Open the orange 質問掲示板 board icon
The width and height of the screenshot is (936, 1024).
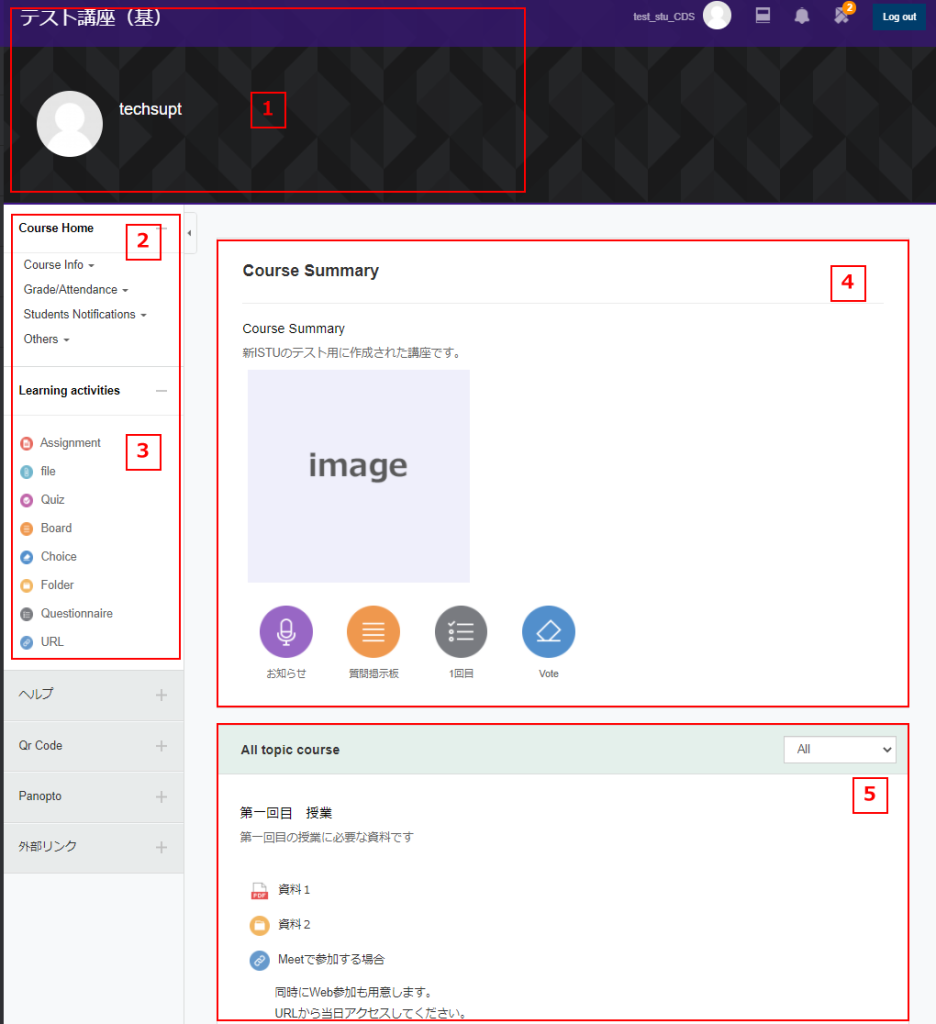(x=373, y=632)
